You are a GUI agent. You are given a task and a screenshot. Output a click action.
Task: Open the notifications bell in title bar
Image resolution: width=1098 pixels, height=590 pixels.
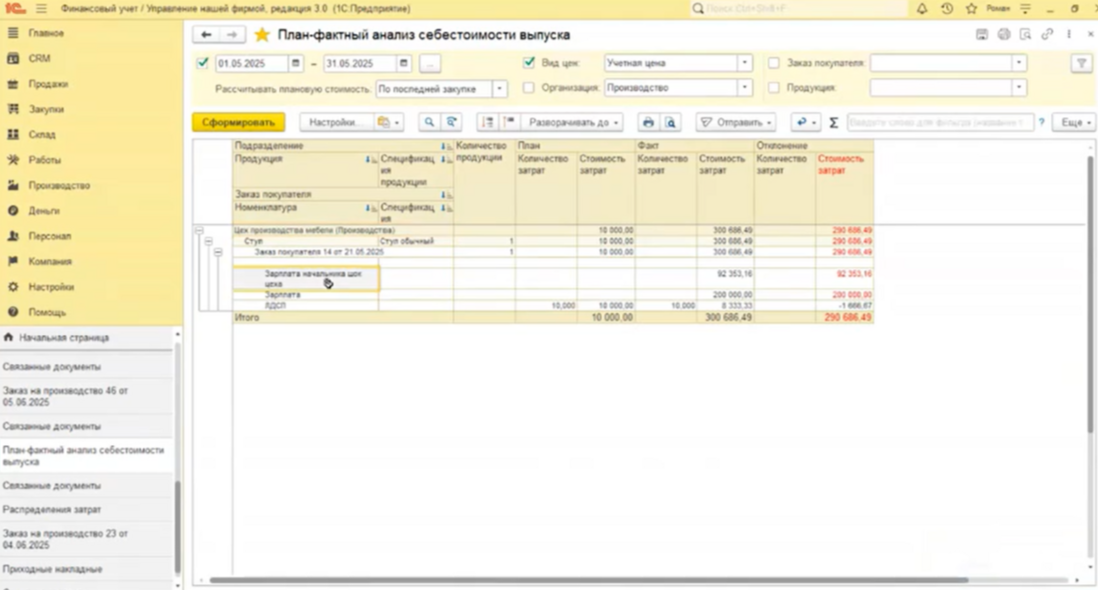(x=922, y=9)
